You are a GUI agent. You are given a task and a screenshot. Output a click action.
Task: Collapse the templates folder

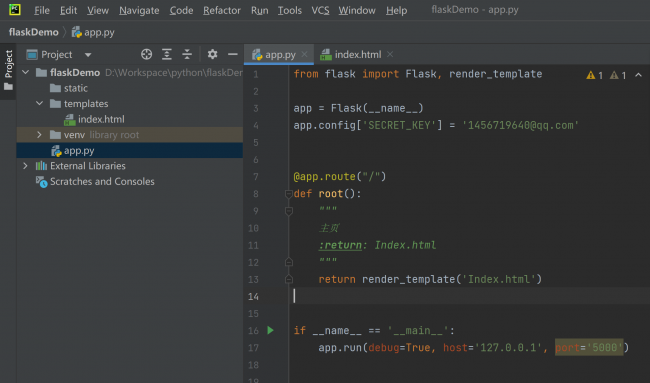point(39,104)
